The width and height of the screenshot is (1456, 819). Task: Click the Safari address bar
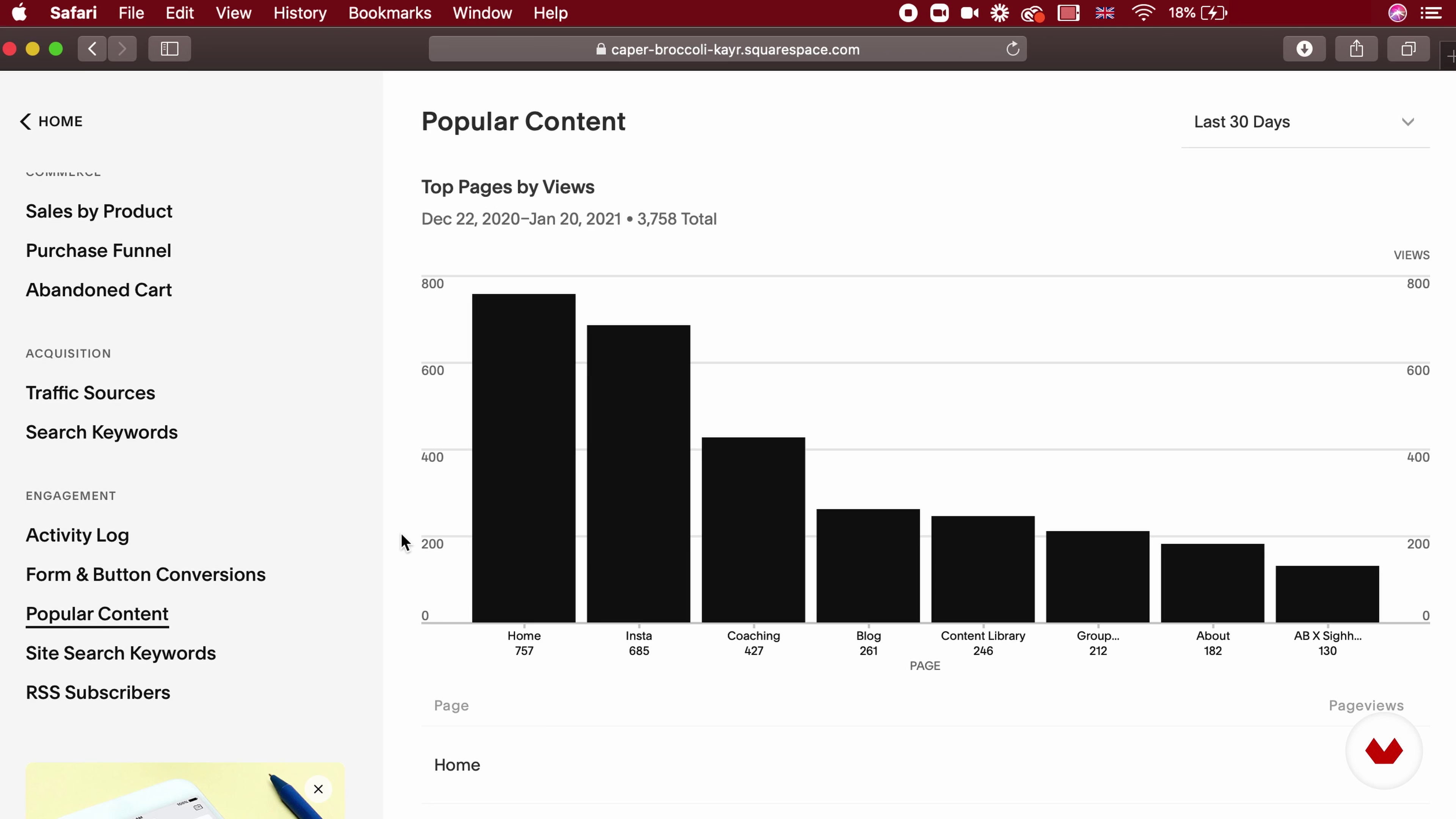728,49
